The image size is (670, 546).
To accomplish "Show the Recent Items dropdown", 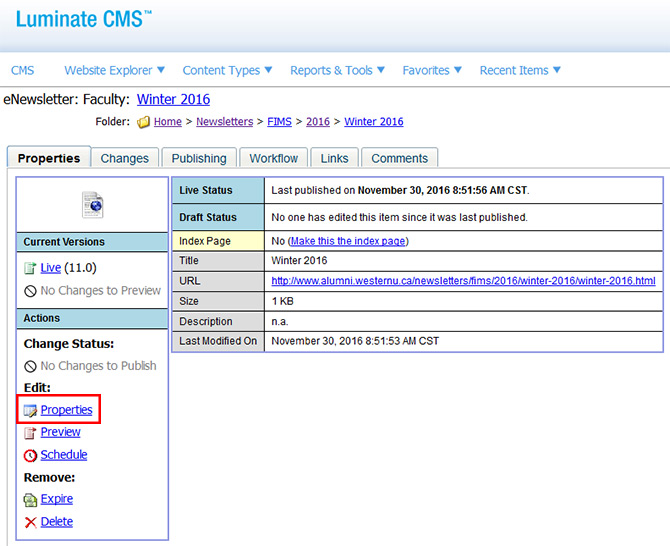I will (520, 70).
